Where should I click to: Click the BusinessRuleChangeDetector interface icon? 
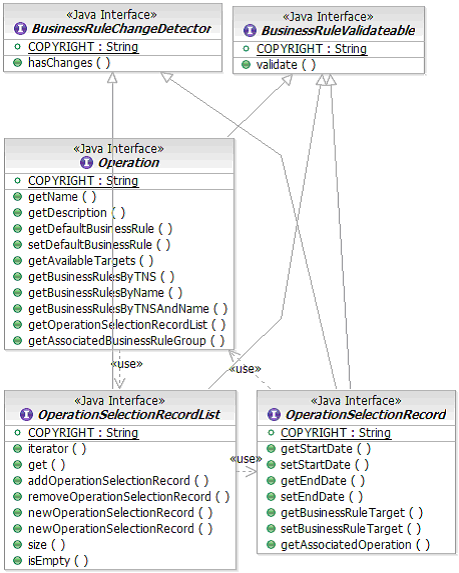20,29
